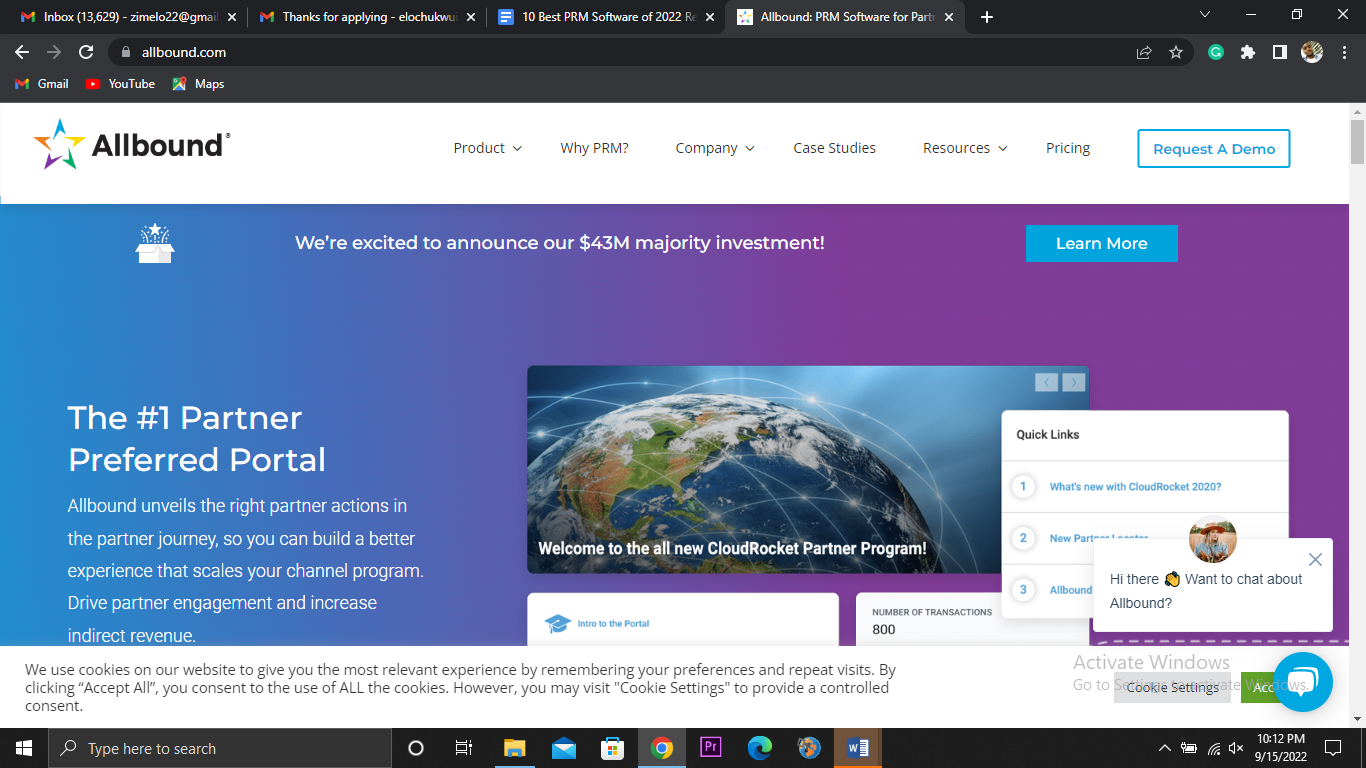Click the share page icon in address bar
1366x768 pixels.
point(1144,52)
